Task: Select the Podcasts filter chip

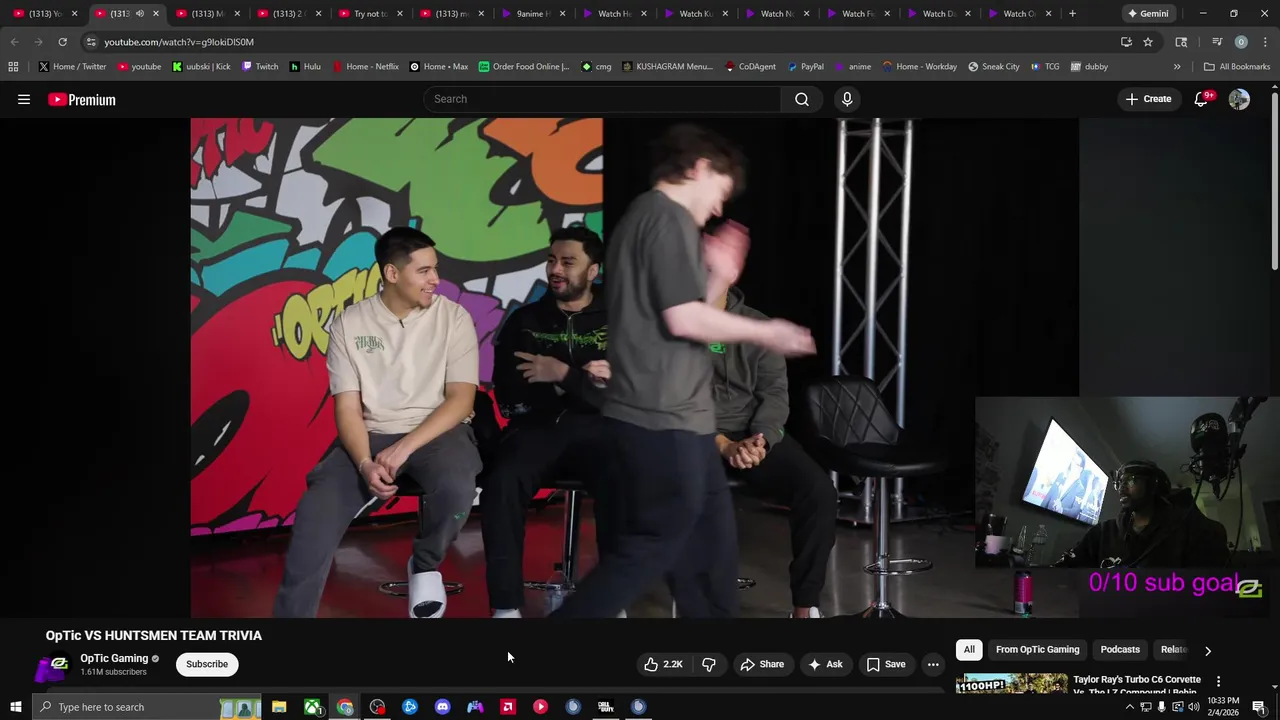Action: click(1120, 650)
